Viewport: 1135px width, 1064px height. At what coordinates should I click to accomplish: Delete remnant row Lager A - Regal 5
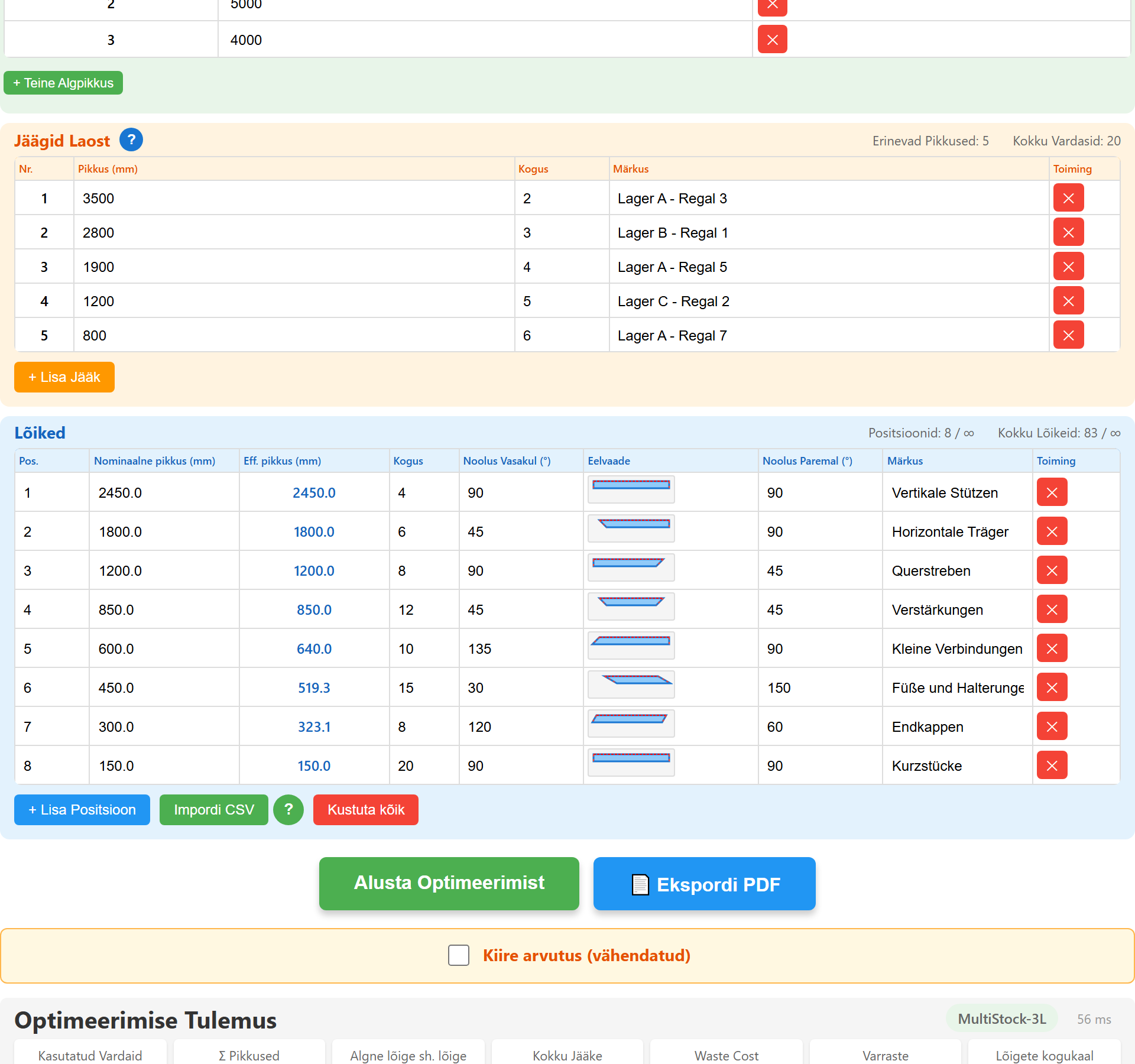click(1068, 267)
